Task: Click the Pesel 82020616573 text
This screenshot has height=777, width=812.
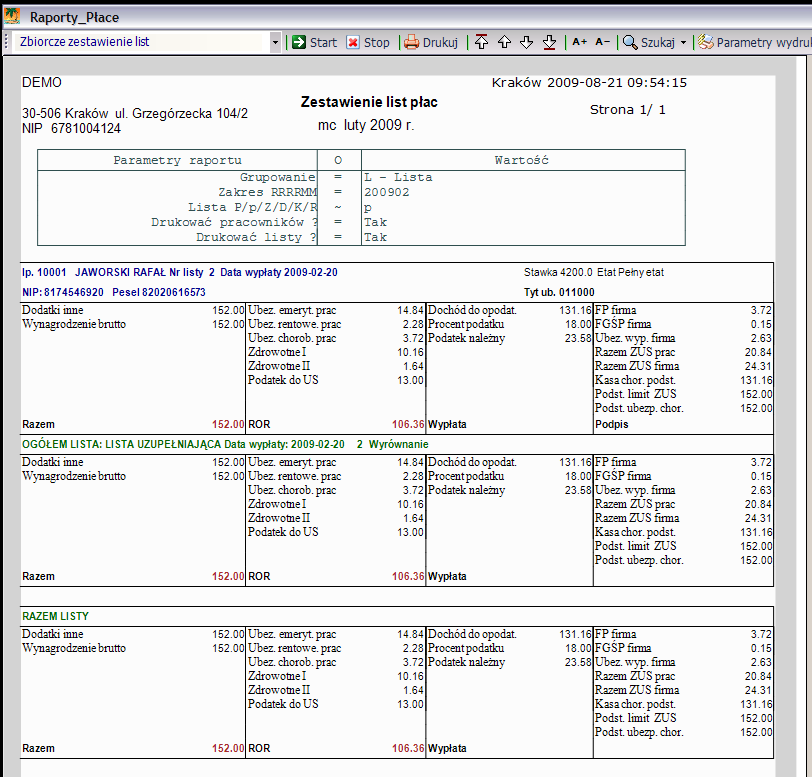Action: 159,292
